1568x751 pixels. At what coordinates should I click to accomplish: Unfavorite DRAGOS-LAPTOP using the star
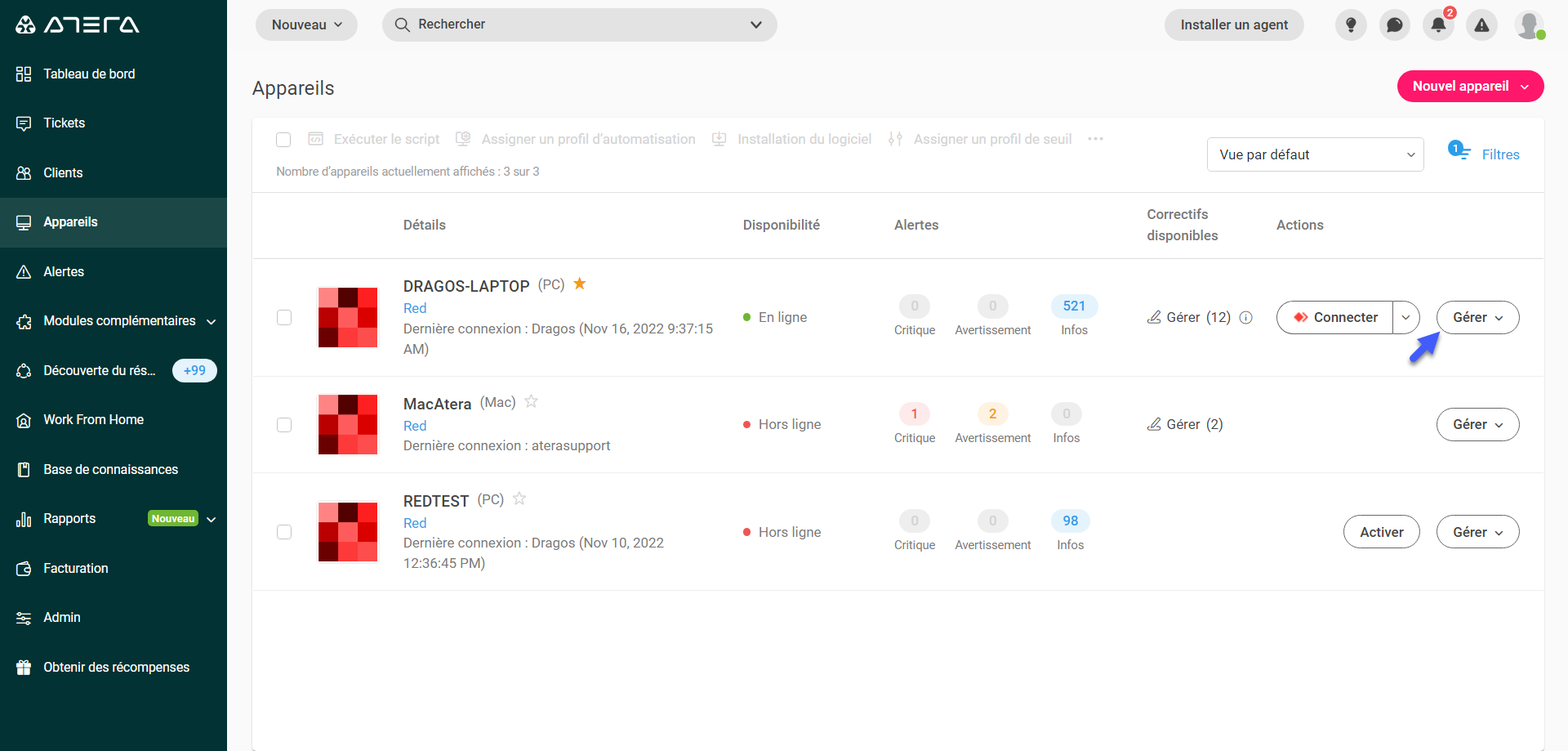pyautogui.click(x=580, y=284)
